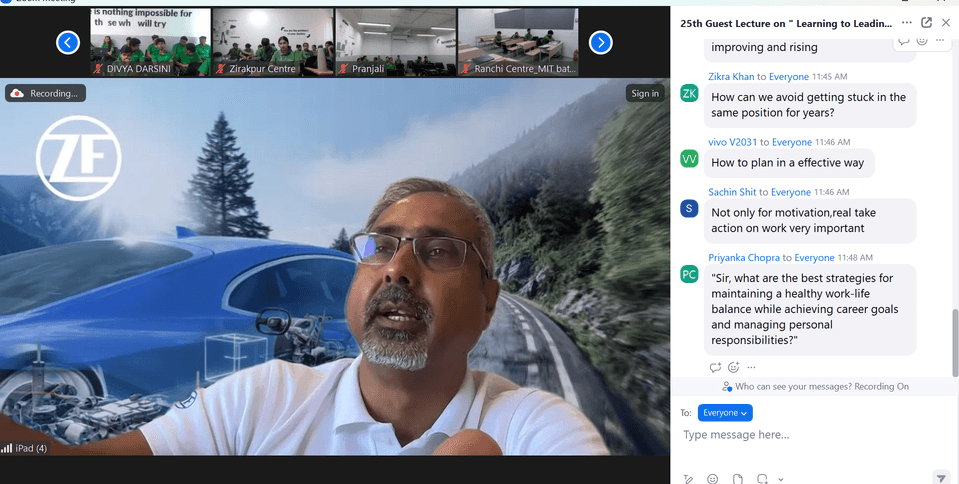The image size is (959, 484).
Task: Click the 25th Guest Lecture chat title
Action: (x=787, y=23)
